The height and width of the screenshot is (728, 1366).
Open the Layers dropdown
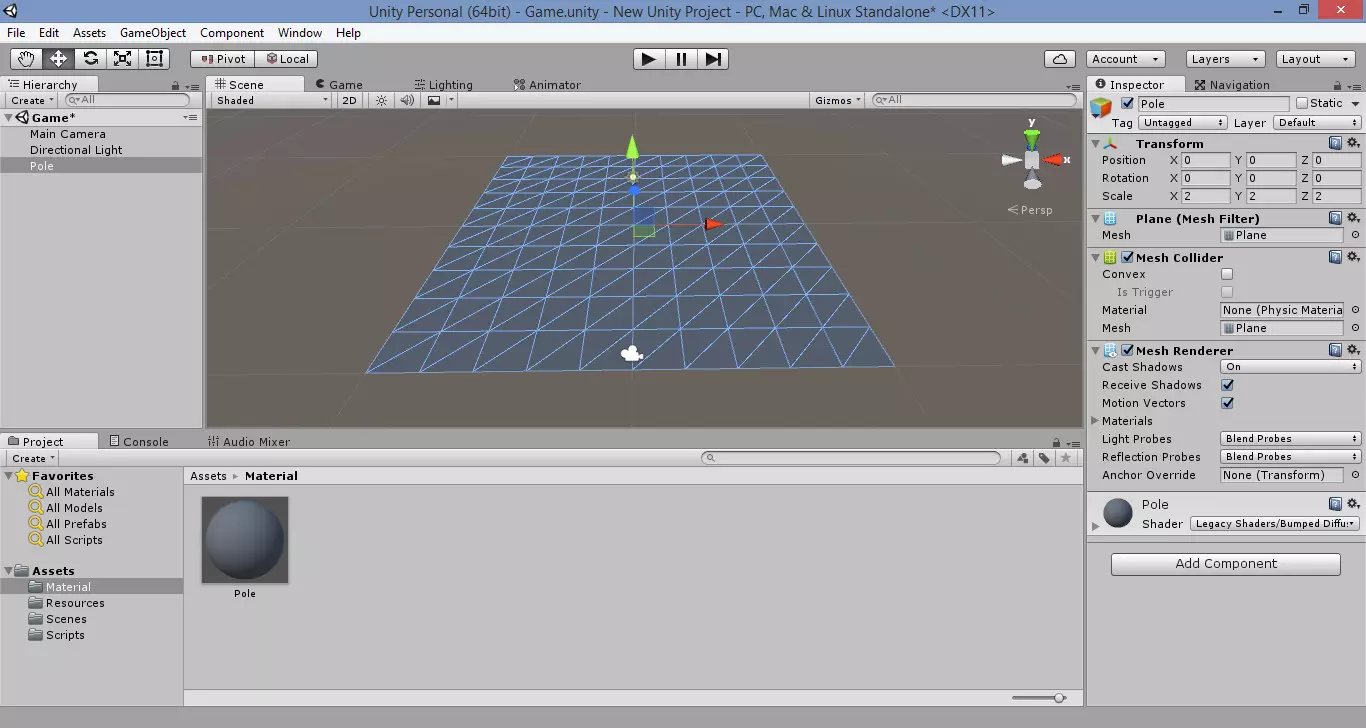[x=1225, y=59]
